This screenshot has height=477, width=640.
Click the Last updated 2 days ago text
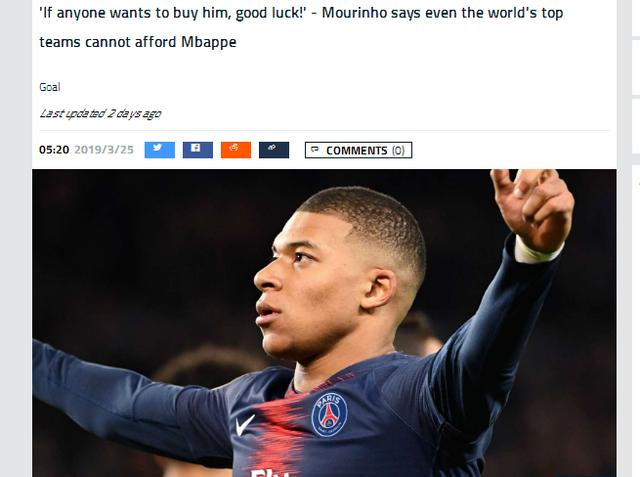click(x=100, y=113)
